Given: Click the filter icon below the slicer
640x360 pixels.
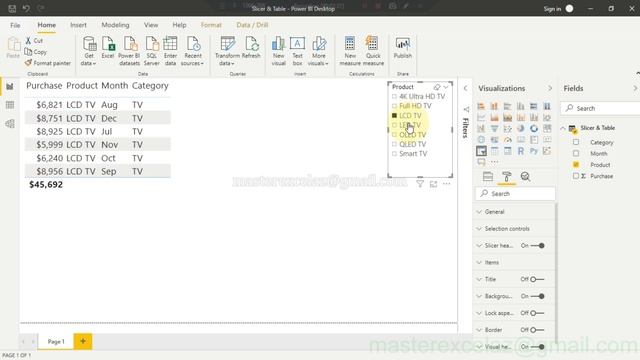Looking at the screenshot, I should 420,184.
